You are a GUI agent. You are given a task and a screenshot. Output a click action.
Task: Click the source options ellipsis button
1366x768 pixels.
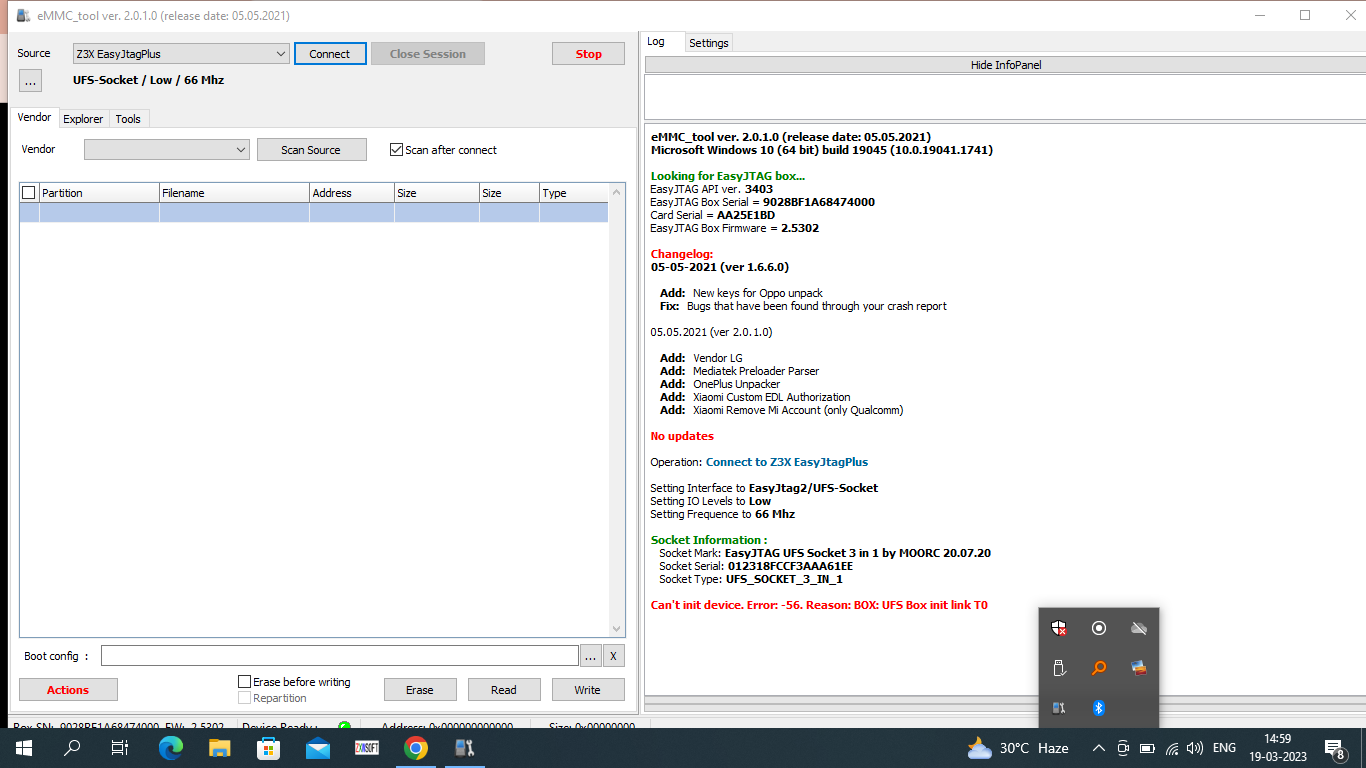30,81
